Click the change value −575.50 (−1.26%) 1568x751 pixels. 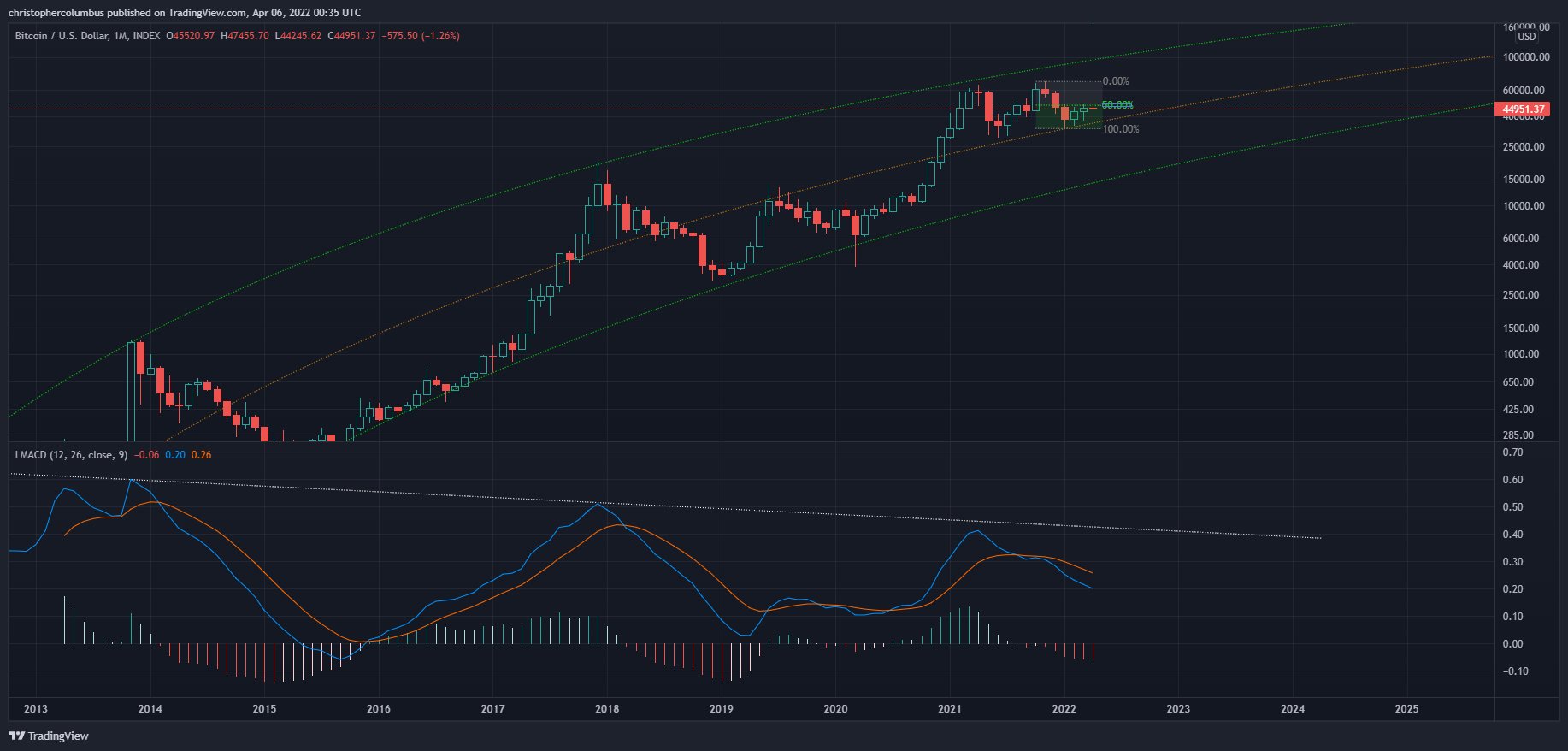coord(421,36)
